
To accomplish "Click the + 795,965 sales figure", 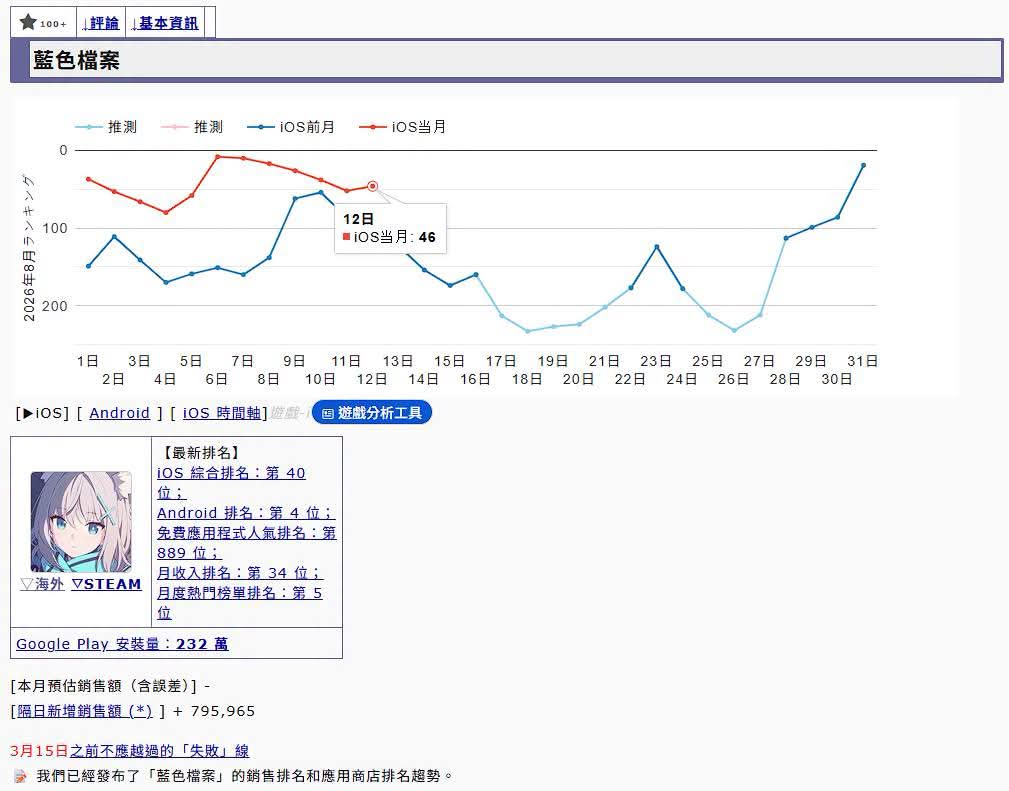I will (x=214, y=711).
